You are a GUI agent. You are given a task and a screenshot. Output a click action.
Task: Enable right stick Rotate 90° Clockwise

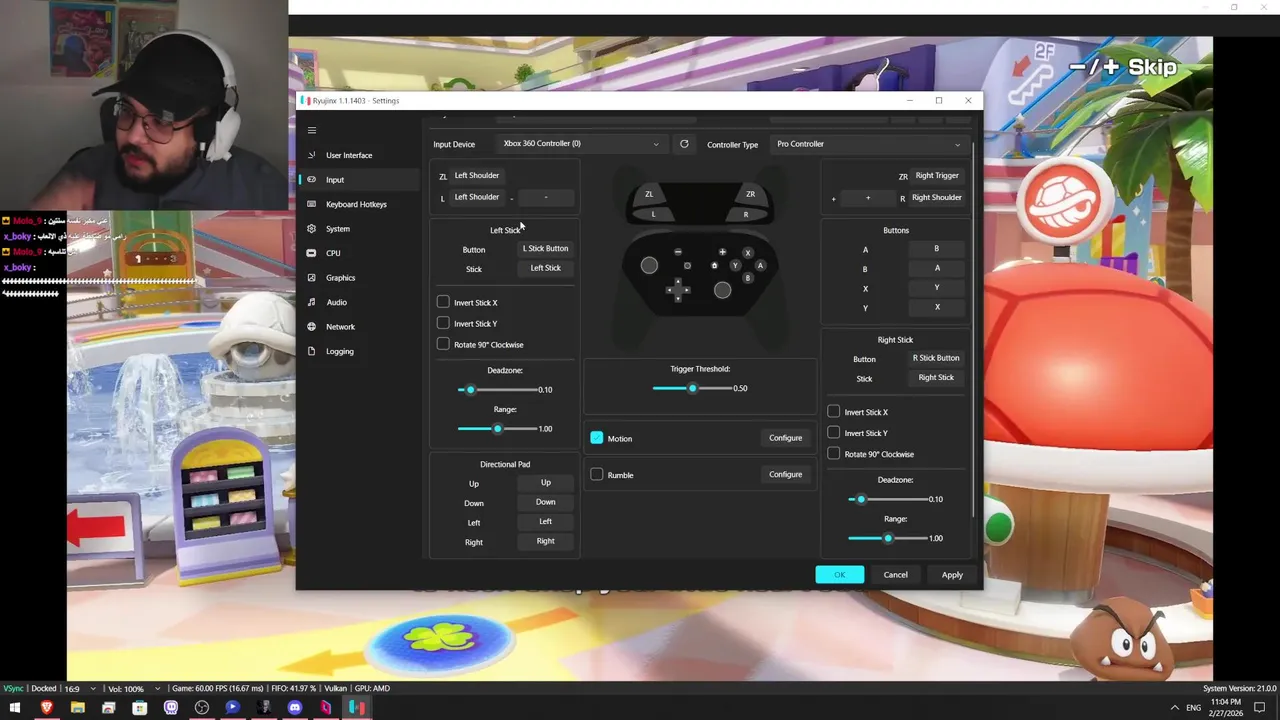[x=834, y=454]
